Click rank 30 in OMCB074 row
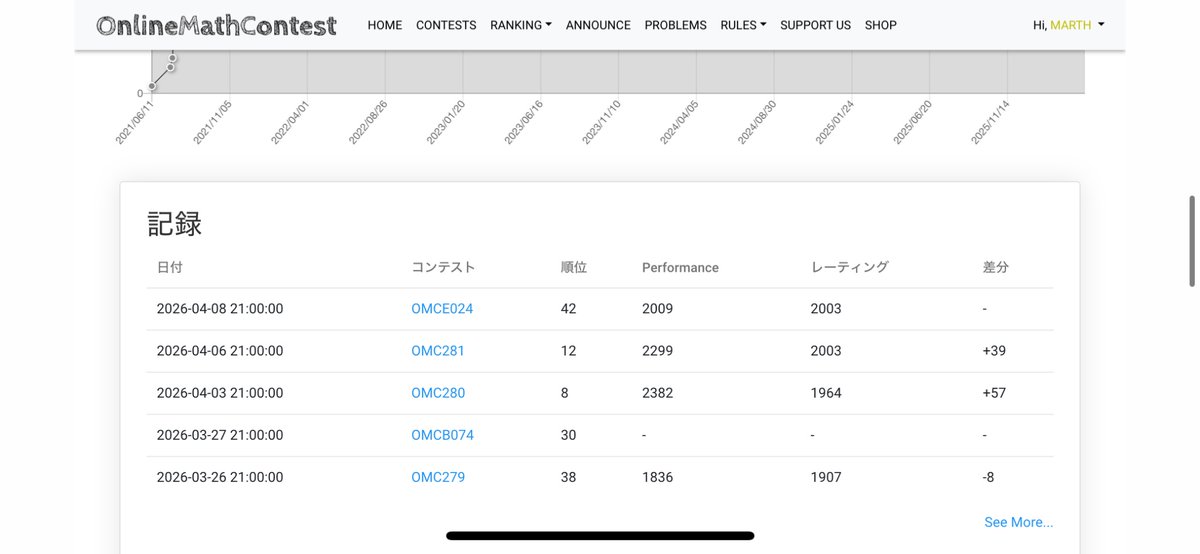This screenshot has width=1200, height=554. tap(569, 435)
